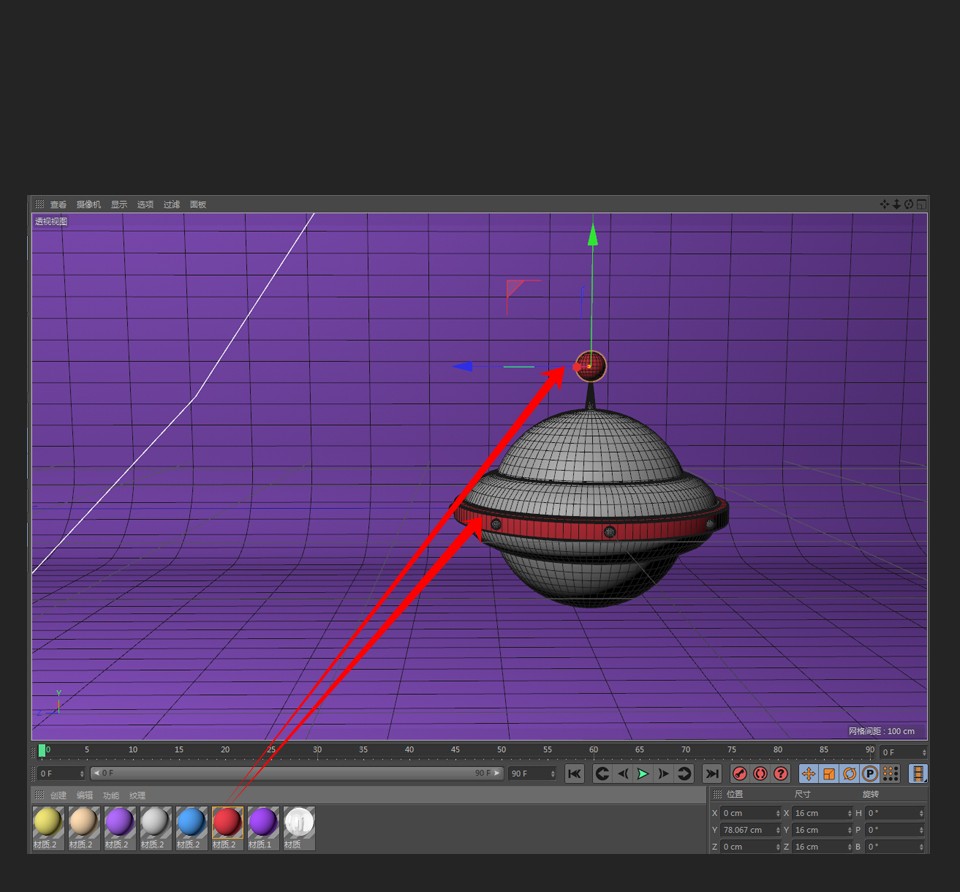Open the 显示 display menu
Viewport: 960px width, 892px height.
coord(119,204)
